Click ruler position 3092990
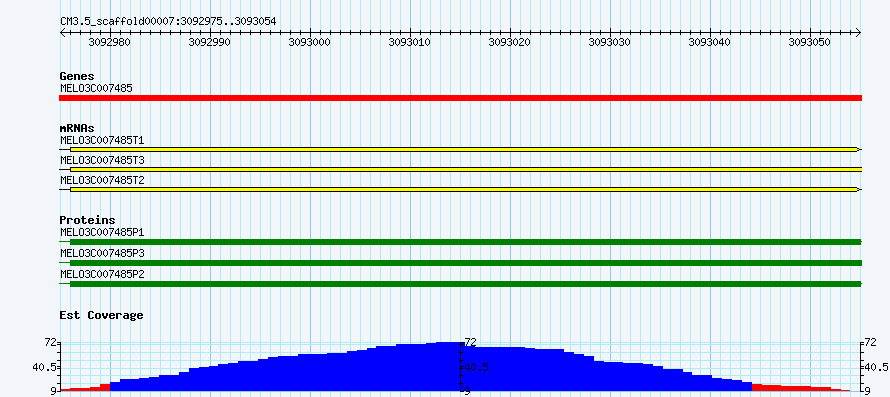Image resolution: width=890 pixels, height=397 pixels. (210, 42)
